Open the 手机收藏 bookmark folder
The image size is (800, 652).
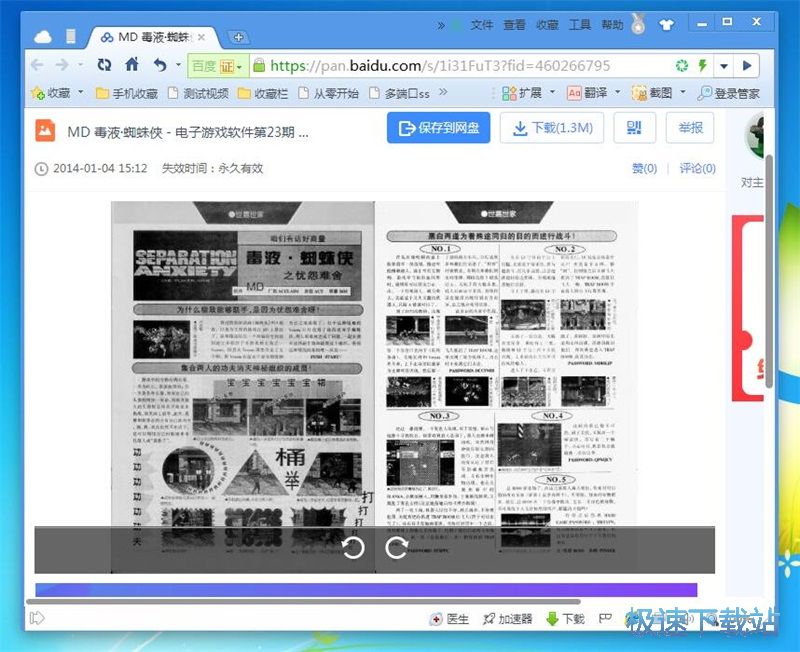click(x=126, y=93)
